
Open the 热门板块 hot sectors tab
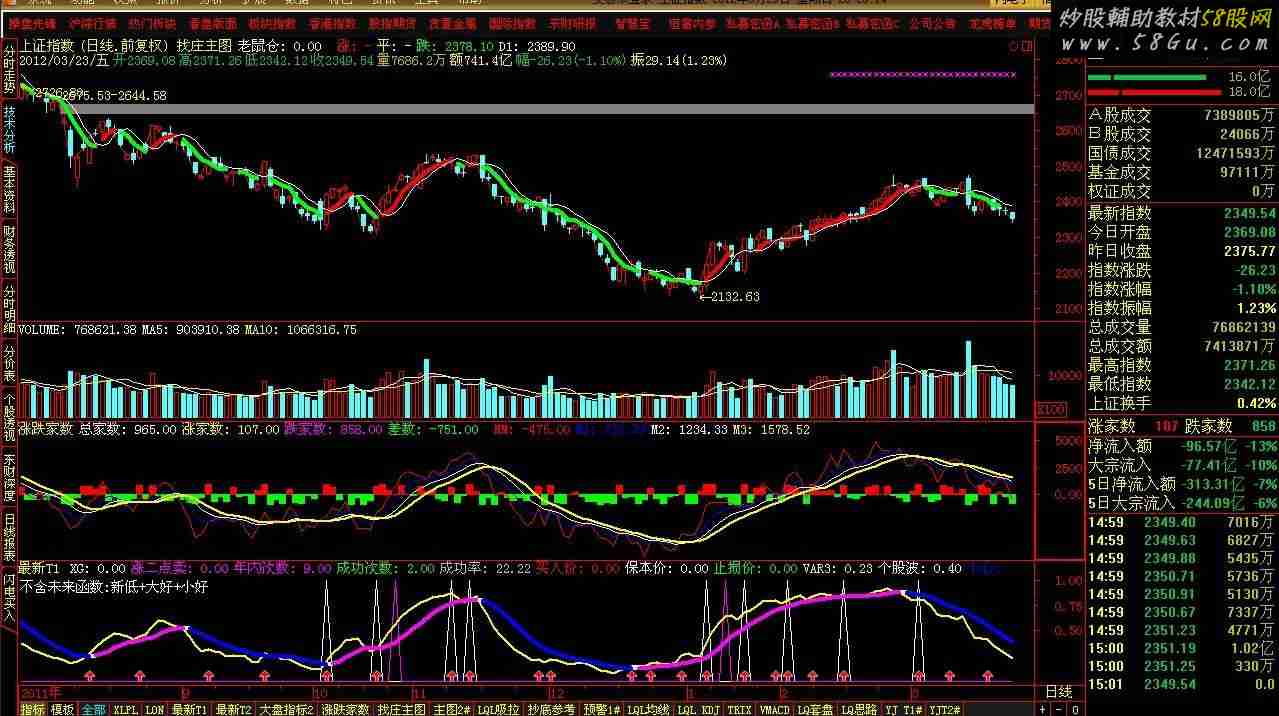pos(152,23)
